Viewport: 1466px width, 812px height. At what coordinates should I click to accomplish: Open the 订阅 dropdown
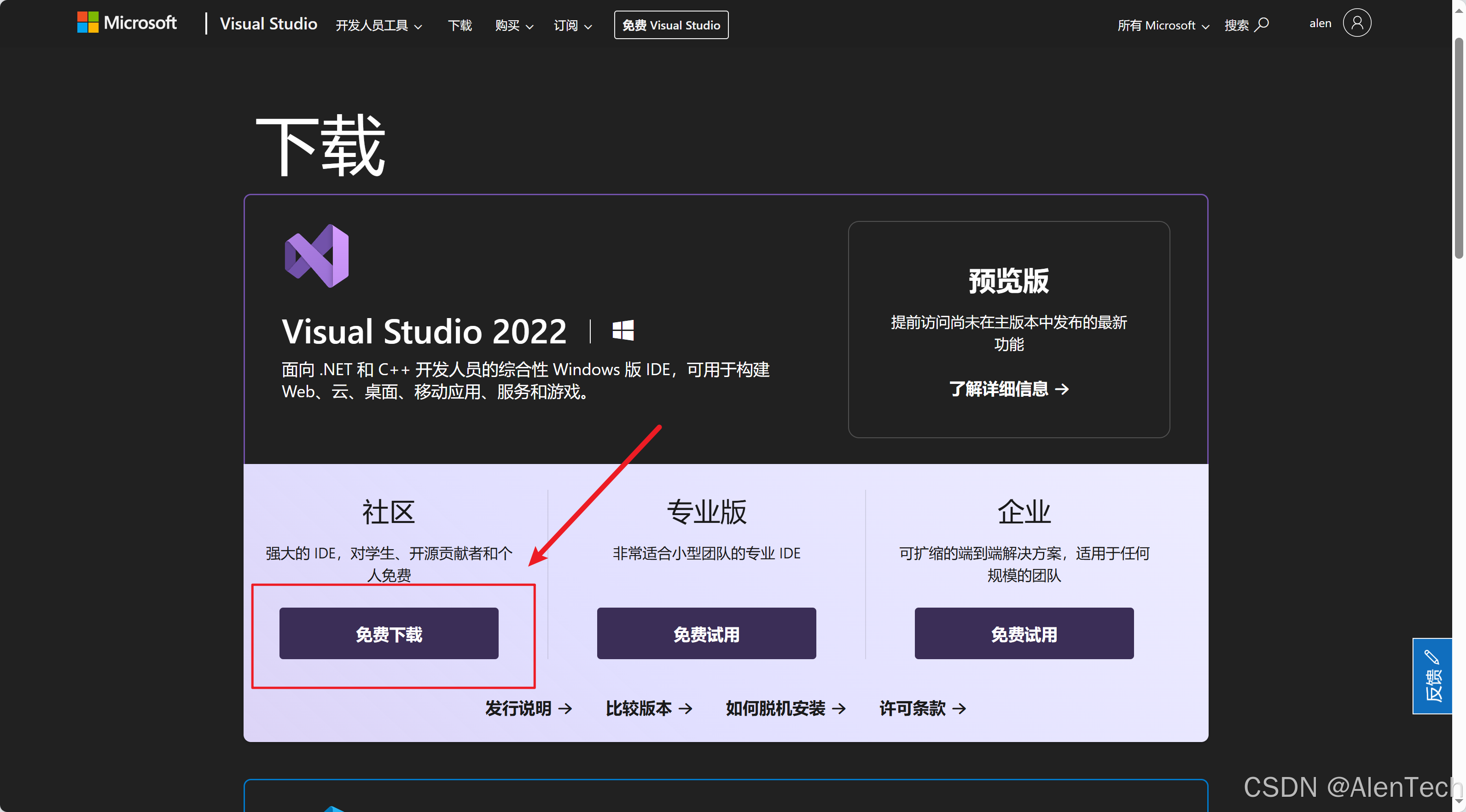pos(572,26)
